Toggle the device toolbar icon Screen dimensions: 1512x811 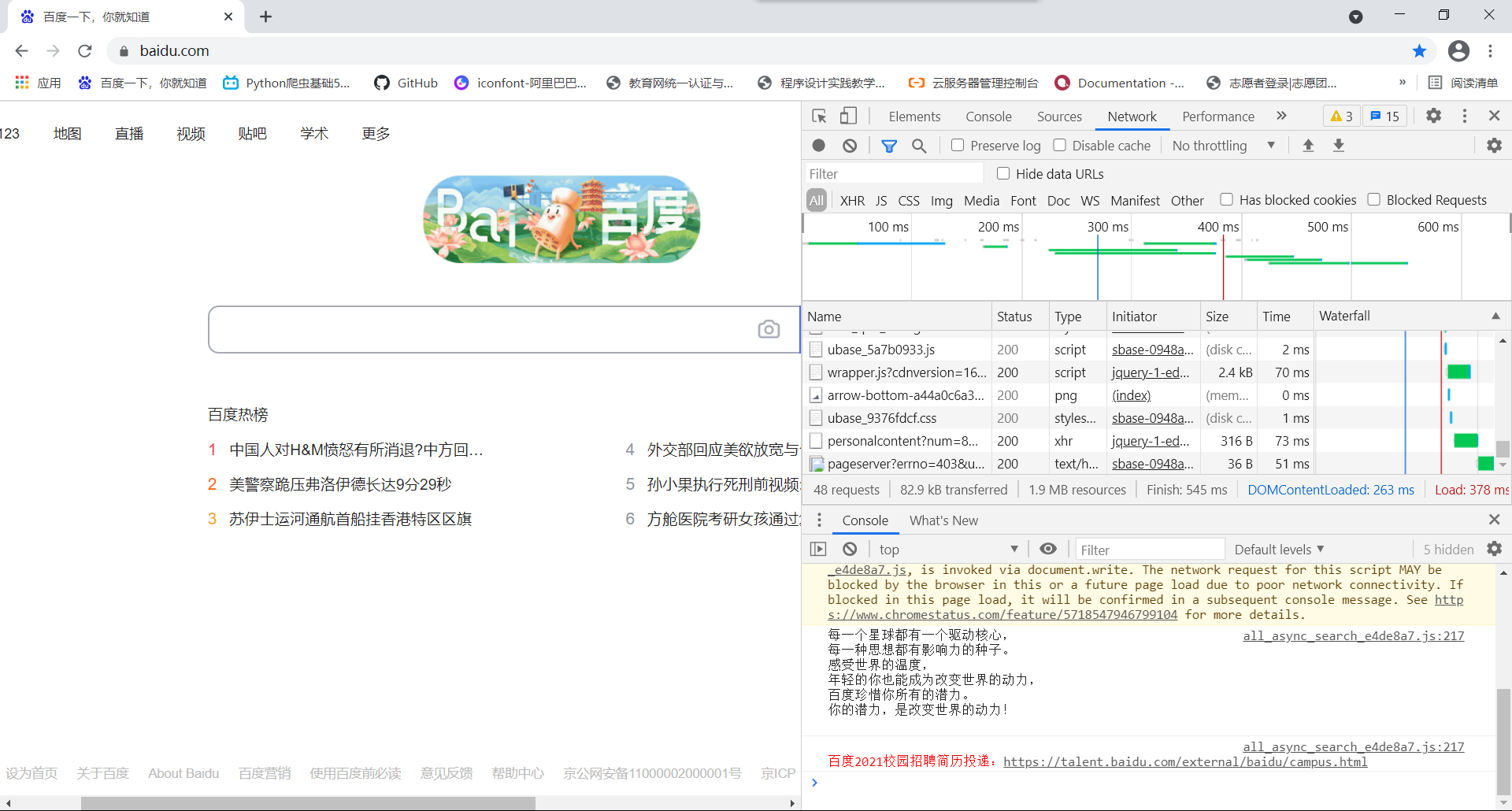pyautogui.click(x=848, y=116)
